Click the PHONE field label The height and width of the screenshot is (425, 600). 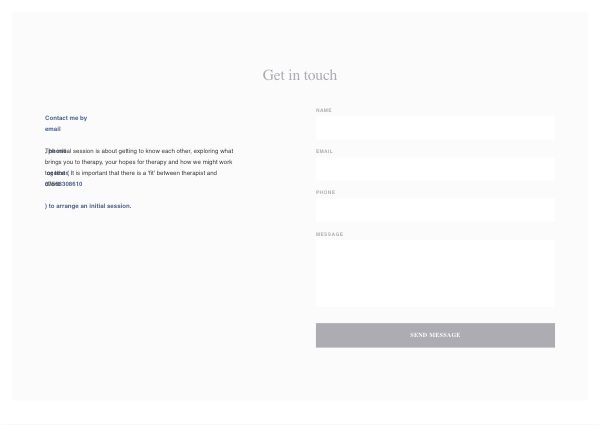326,192
